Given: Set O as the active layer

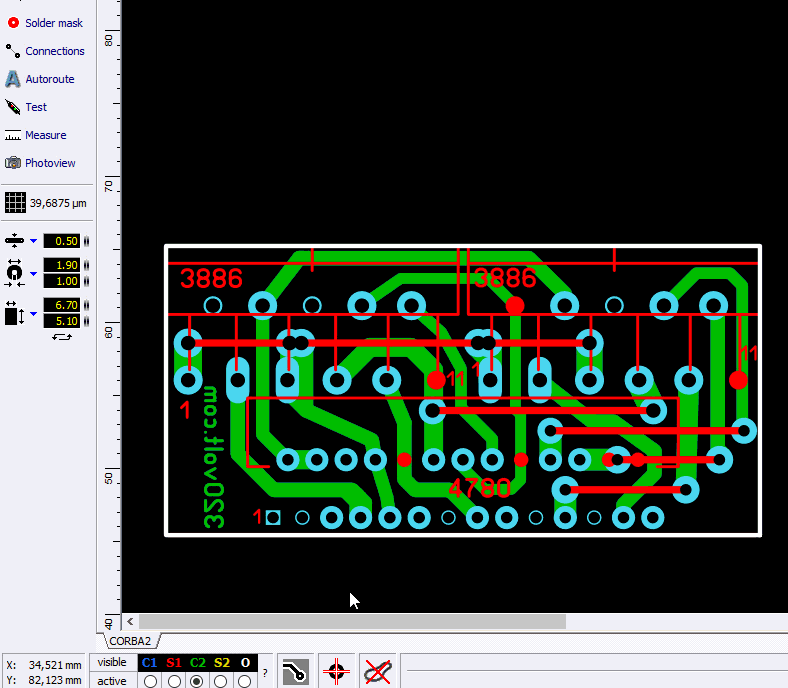Looking at the screenshot, I should [x=244, y=681].
